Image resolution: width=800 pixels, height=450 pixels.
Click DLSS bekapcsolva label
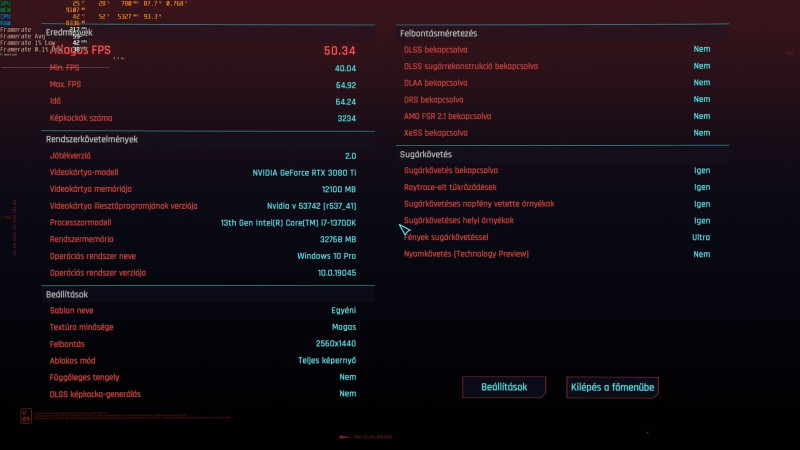coord(435,49)
